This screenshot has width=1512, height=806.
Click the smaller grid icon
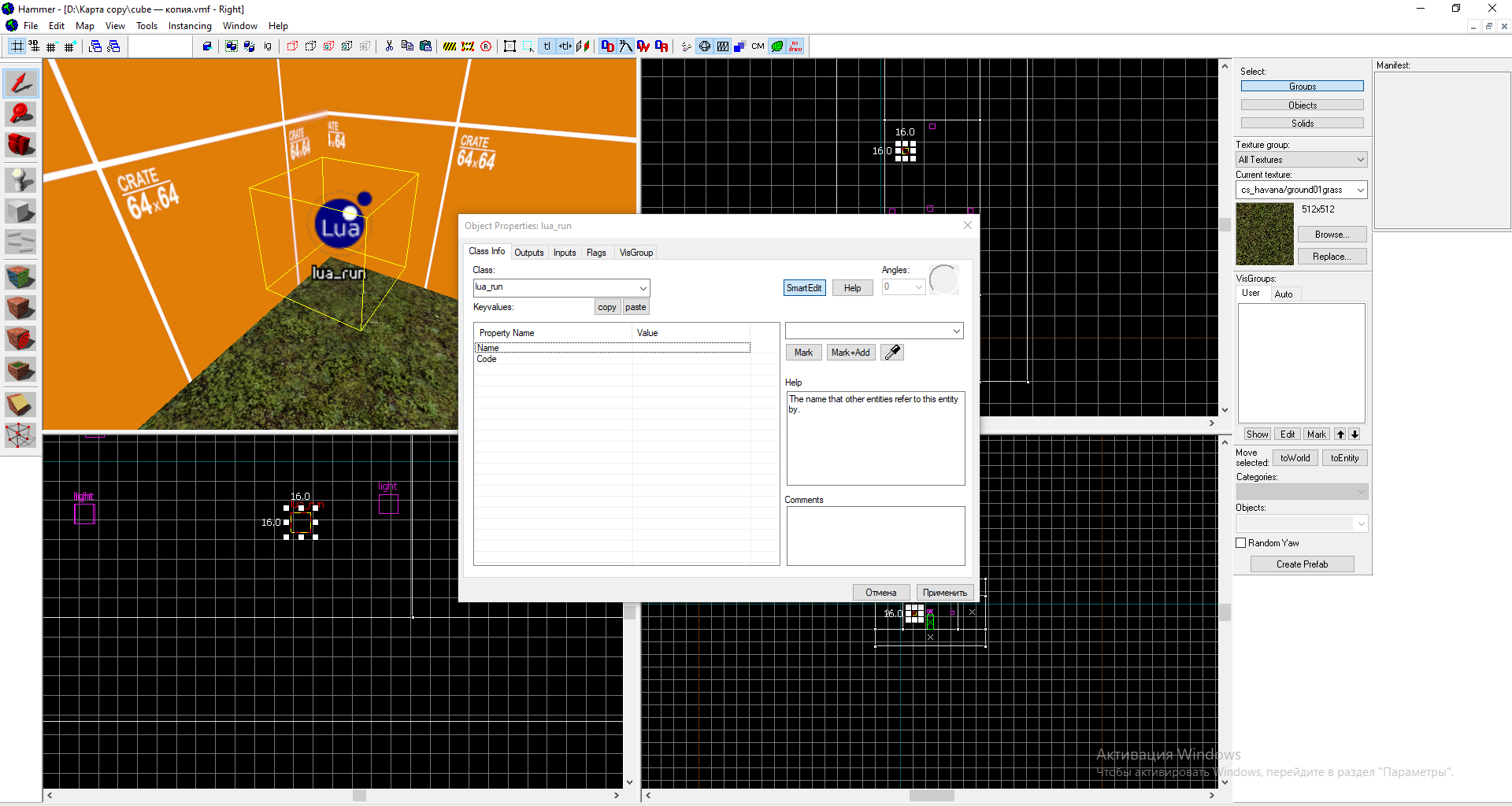(52, 46)
